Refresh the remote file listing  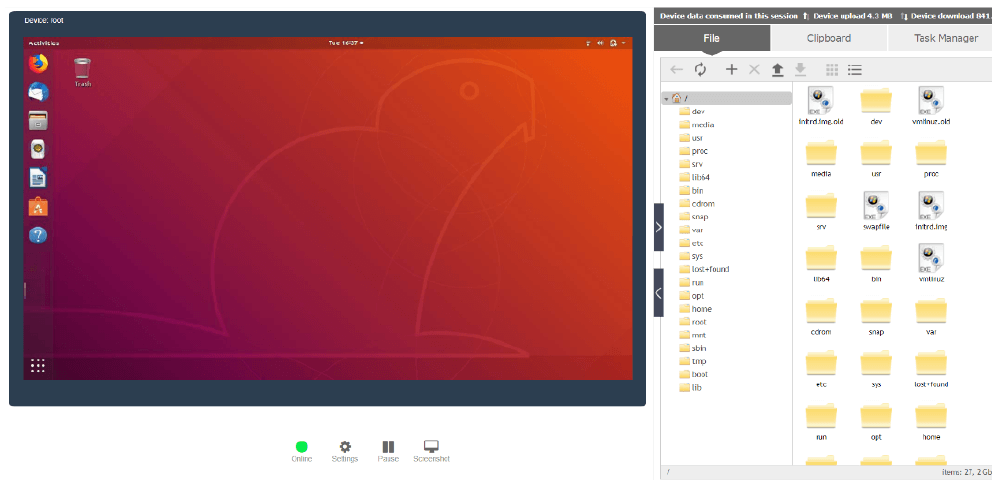pos(700,70)
